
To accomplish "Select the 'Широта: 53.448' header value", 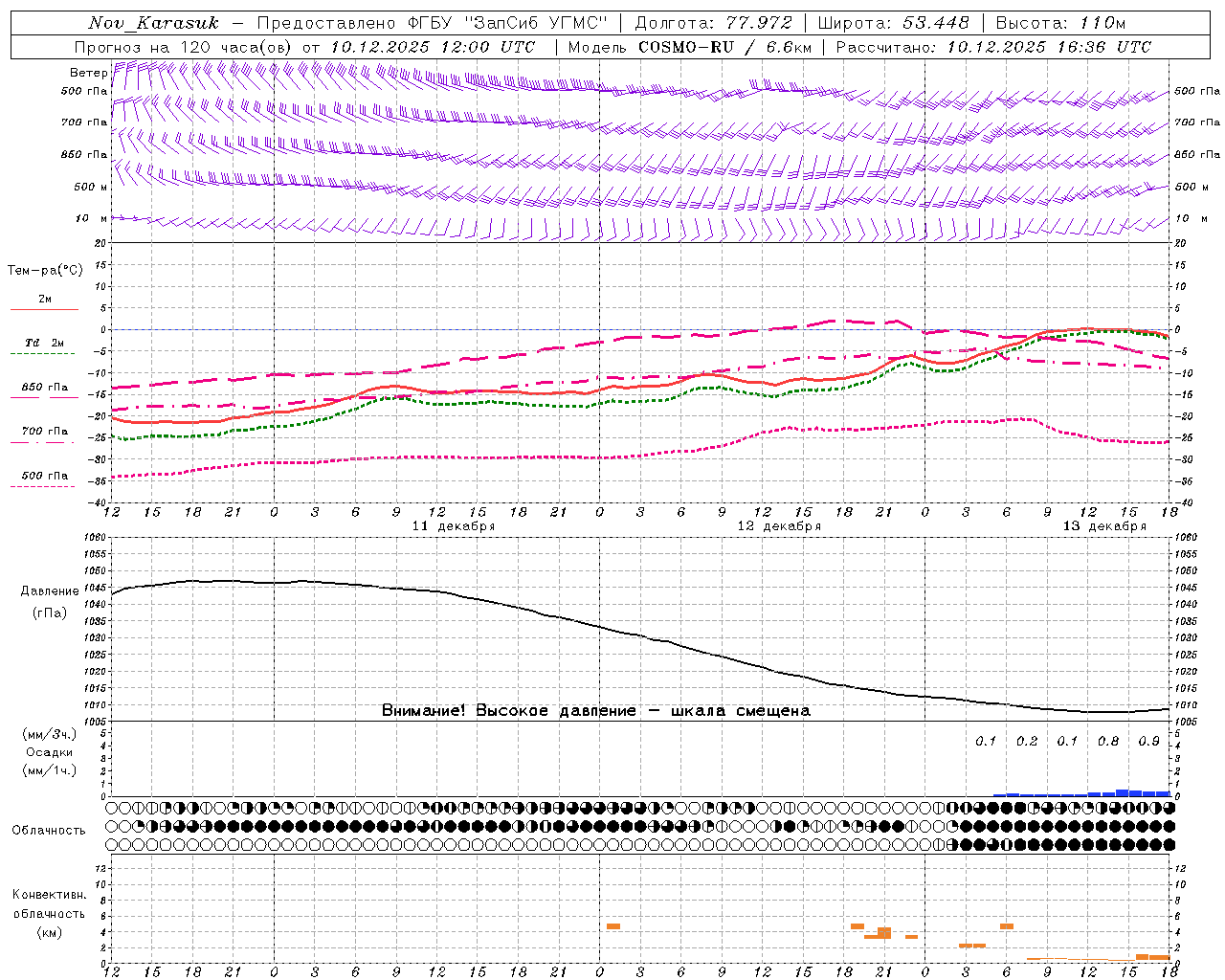I will click(x=893, y=23).
